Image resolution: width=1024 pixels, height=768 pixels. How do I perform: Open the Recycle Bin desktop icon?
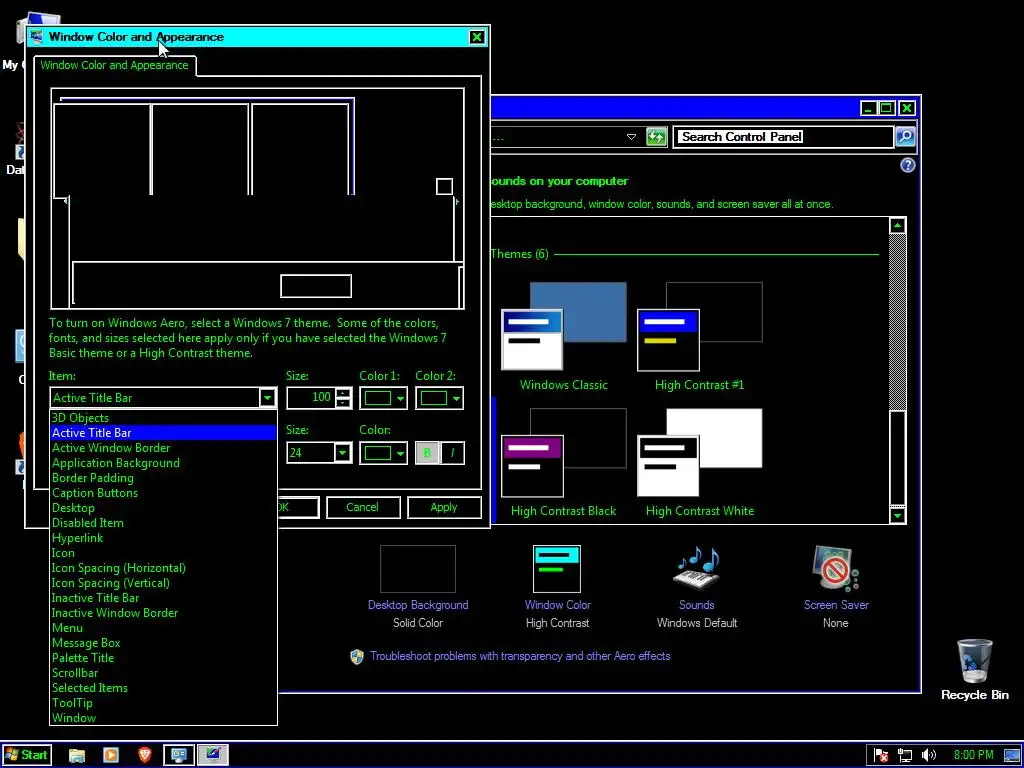point(974,669)
